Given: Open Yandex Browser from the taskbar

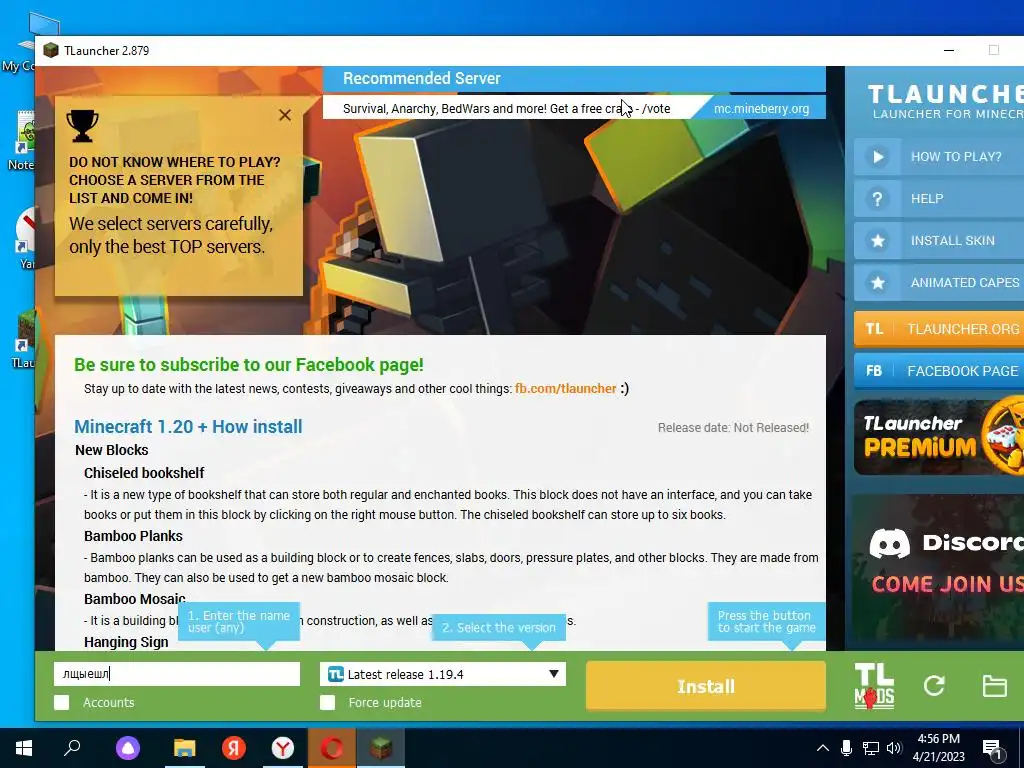Looking at the screenshot, I should (283, 748).
